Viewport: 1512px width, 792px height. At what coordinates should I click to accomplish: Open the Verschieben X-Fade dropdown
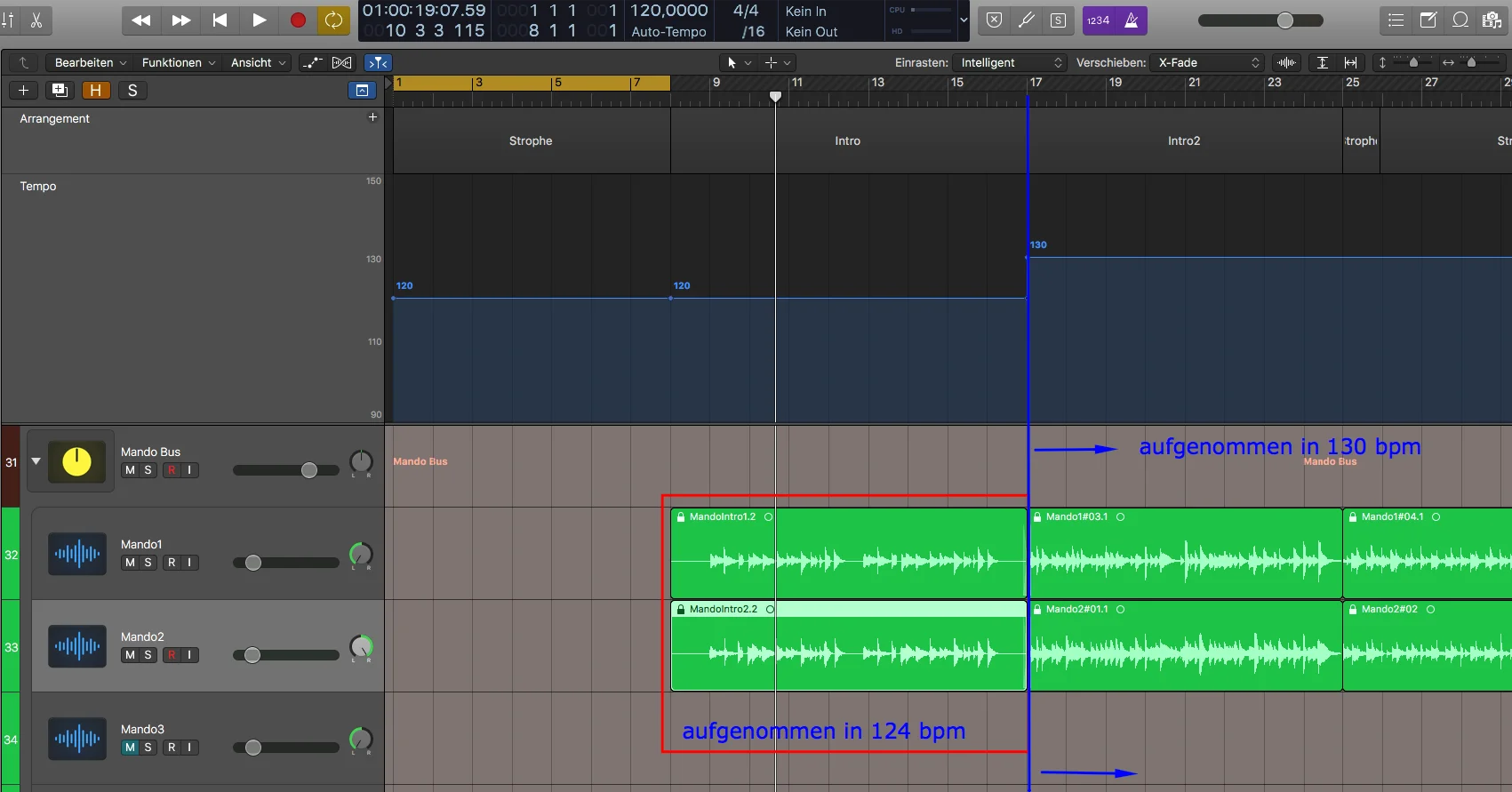tap(1207, 62)
